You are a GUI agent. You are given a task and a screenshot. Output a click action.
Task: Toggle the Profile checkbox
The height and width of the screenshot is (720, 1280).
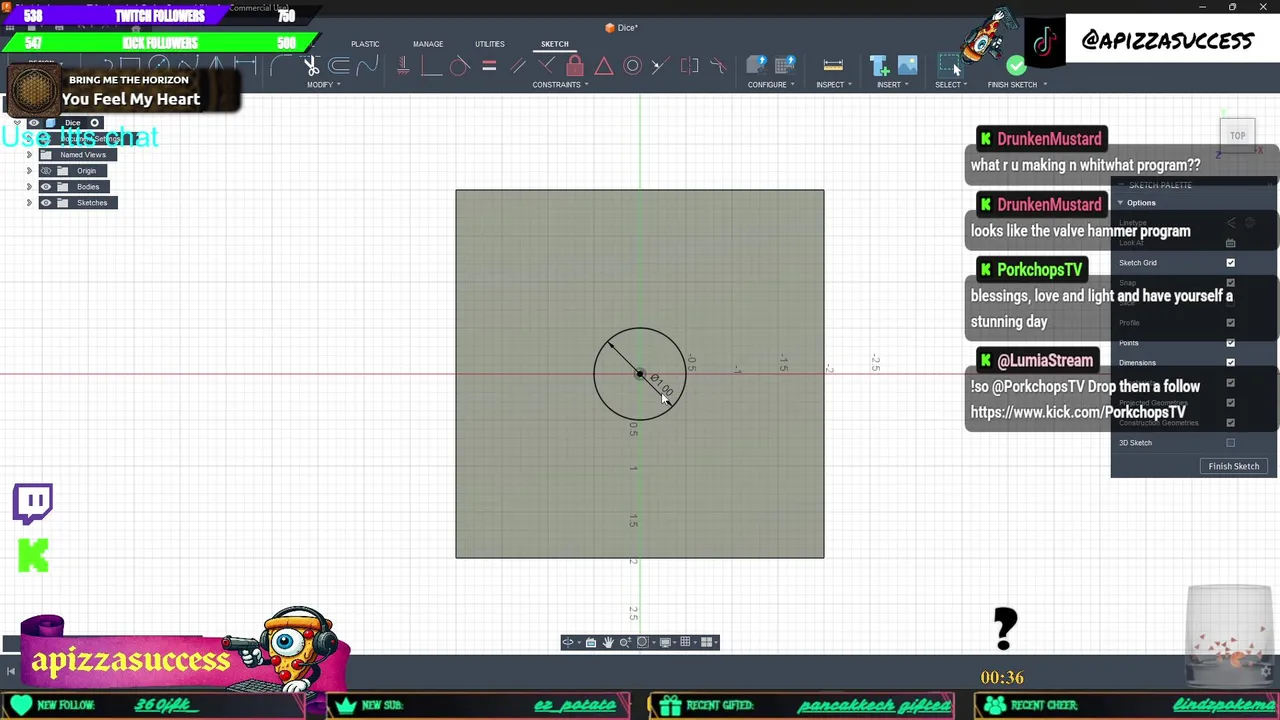(1230, 323)
